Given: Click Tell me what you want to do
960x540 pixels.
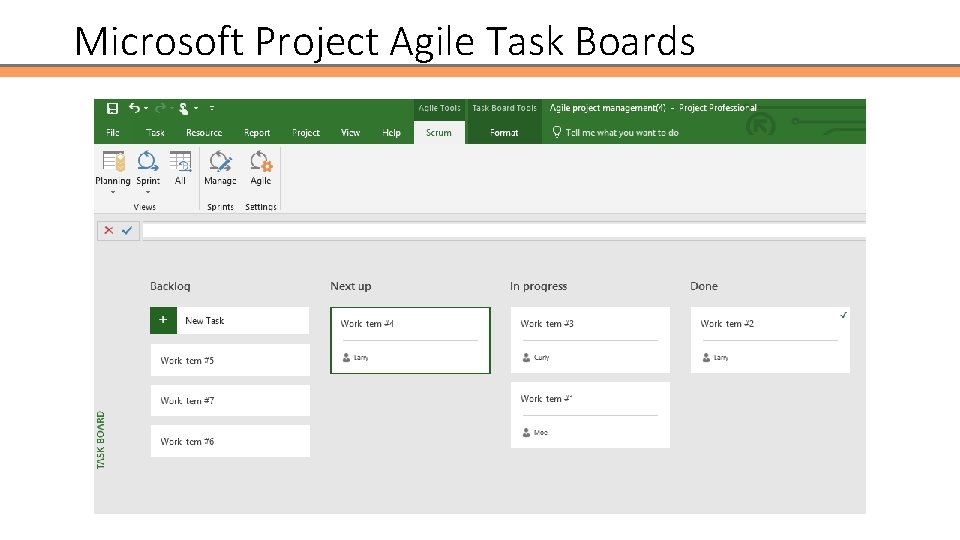Looking at the screenshot, I should click(x=621, y=133).
